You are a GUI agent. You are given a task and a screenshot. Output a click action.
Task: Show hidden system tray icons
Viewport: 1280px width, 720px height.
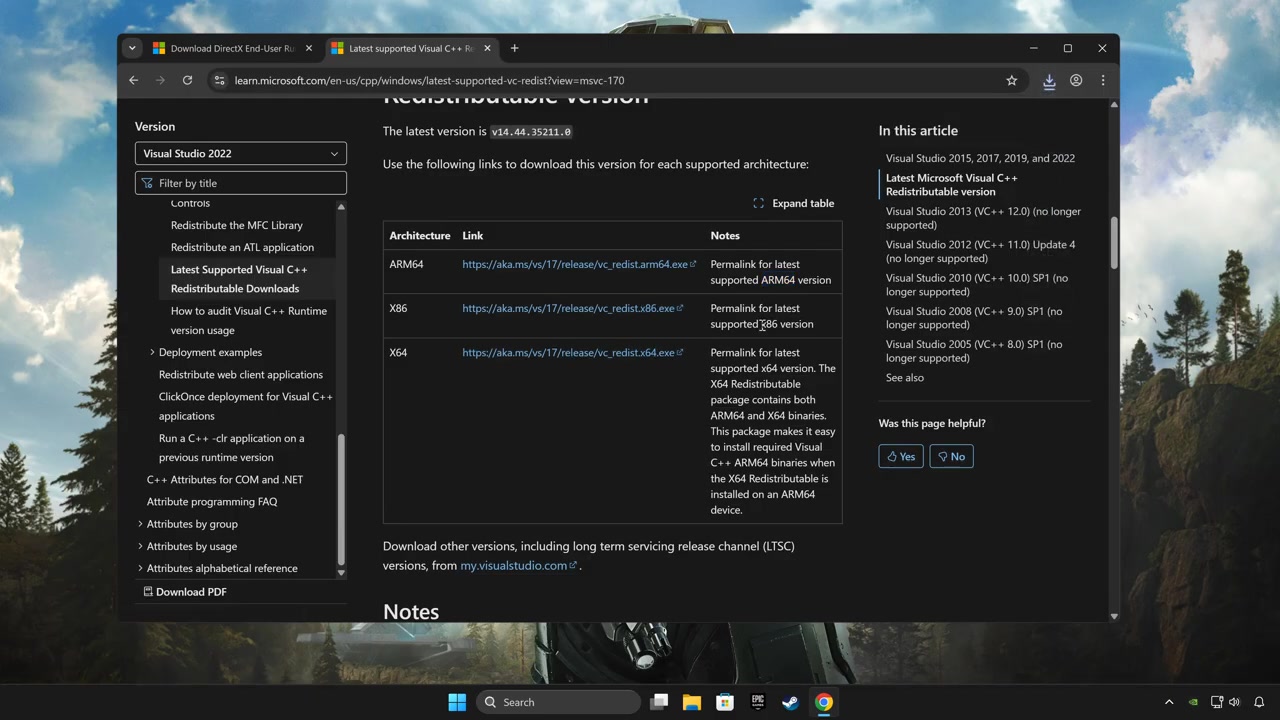point(1169,702)
